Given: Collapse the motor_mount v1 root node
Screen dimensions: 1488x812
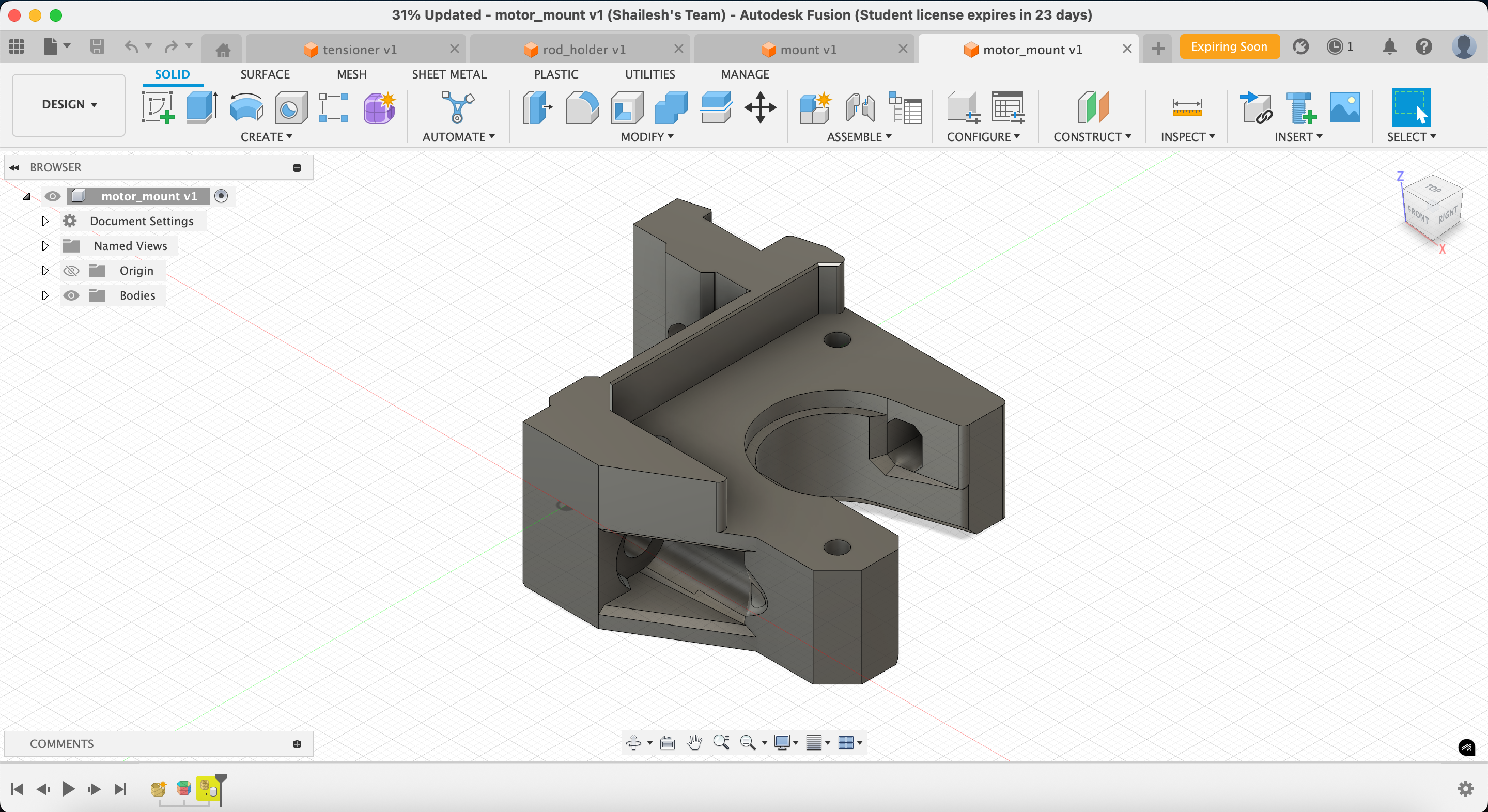Looking at the screenshot, I should pyautogui.click(x=26, y=196).
